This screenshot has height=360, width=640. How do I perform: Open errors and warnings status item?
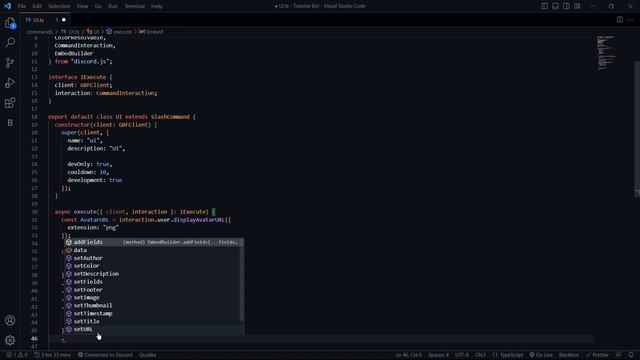(17, 355)
